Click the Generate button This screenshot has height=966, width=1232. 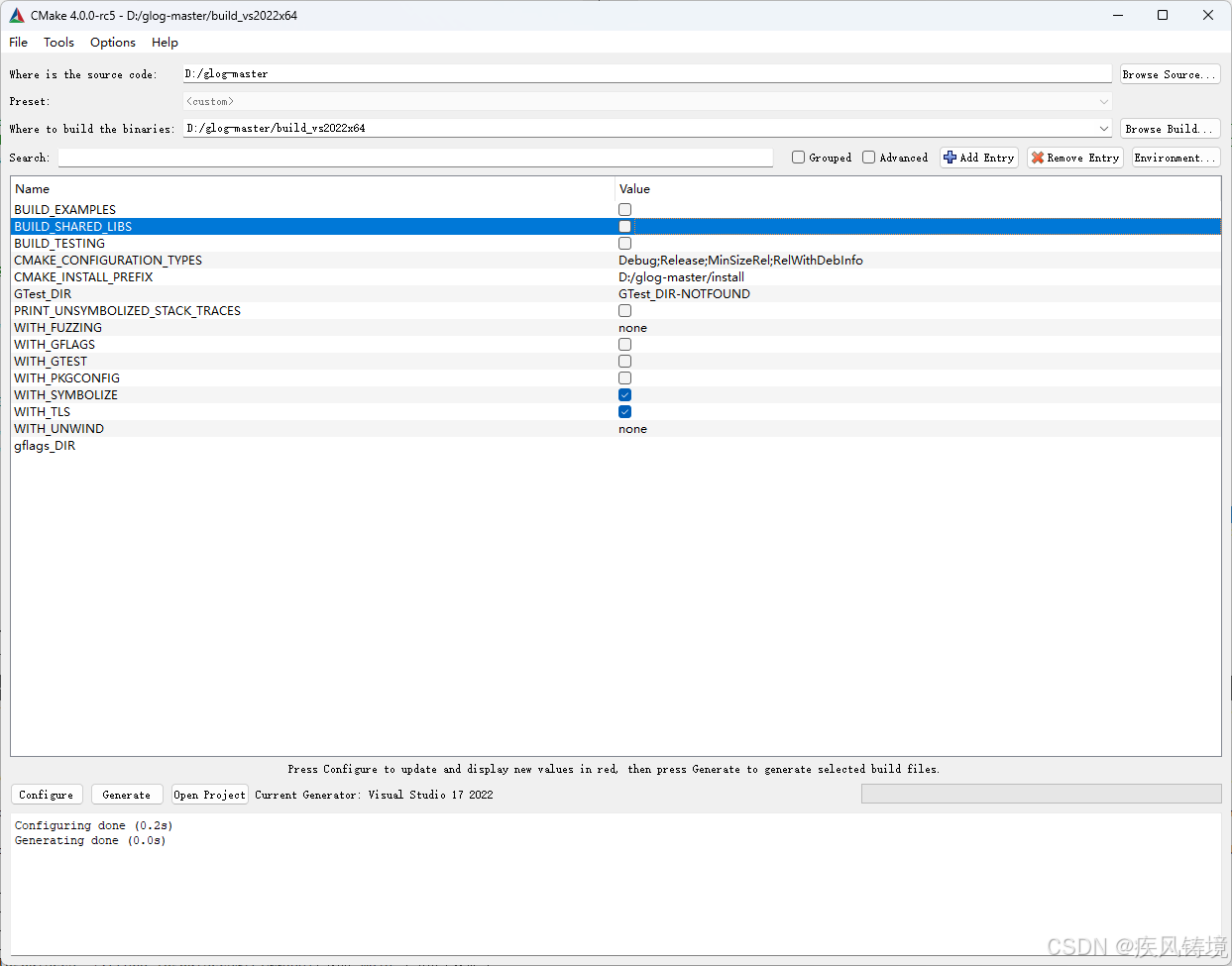click(x=127, y=795)
